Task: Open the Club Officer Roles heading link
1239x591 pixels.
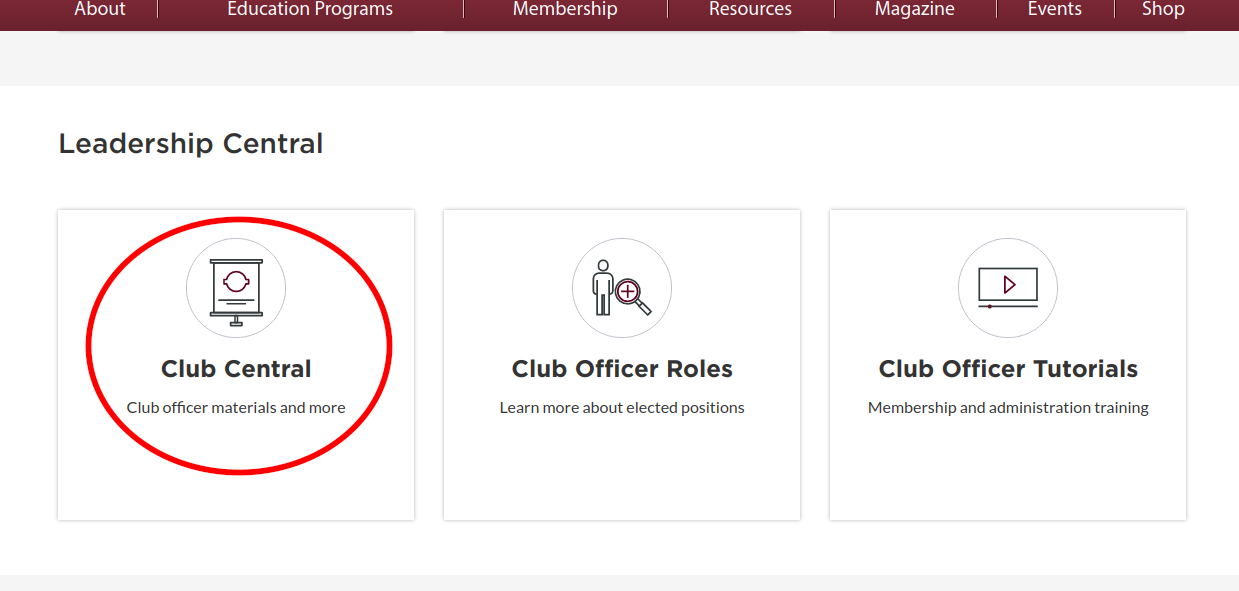Action: click(x=622, y=369)
